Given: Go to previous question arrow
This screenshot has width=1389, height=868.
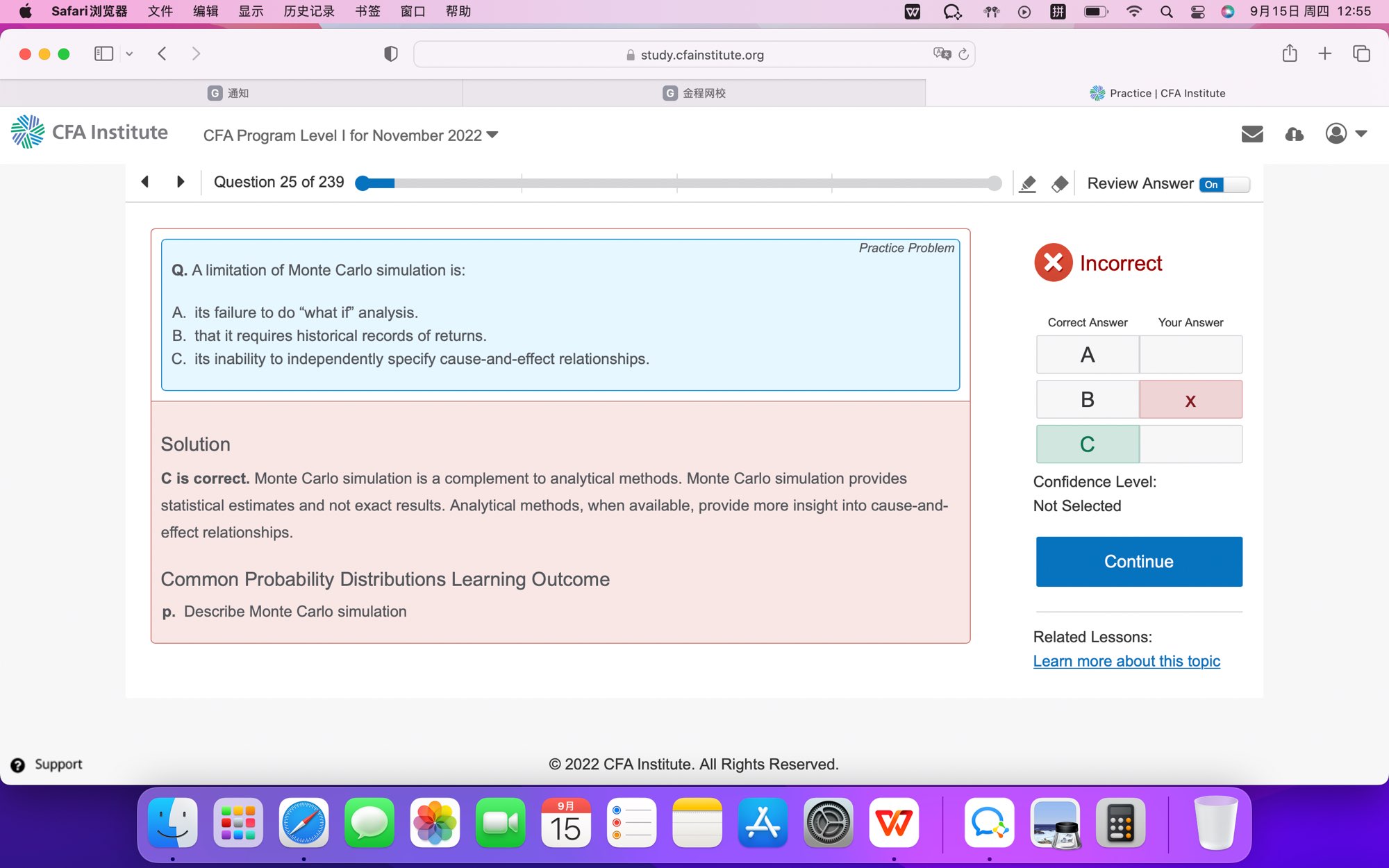Looking at the screenshot, I should (144, 182).
